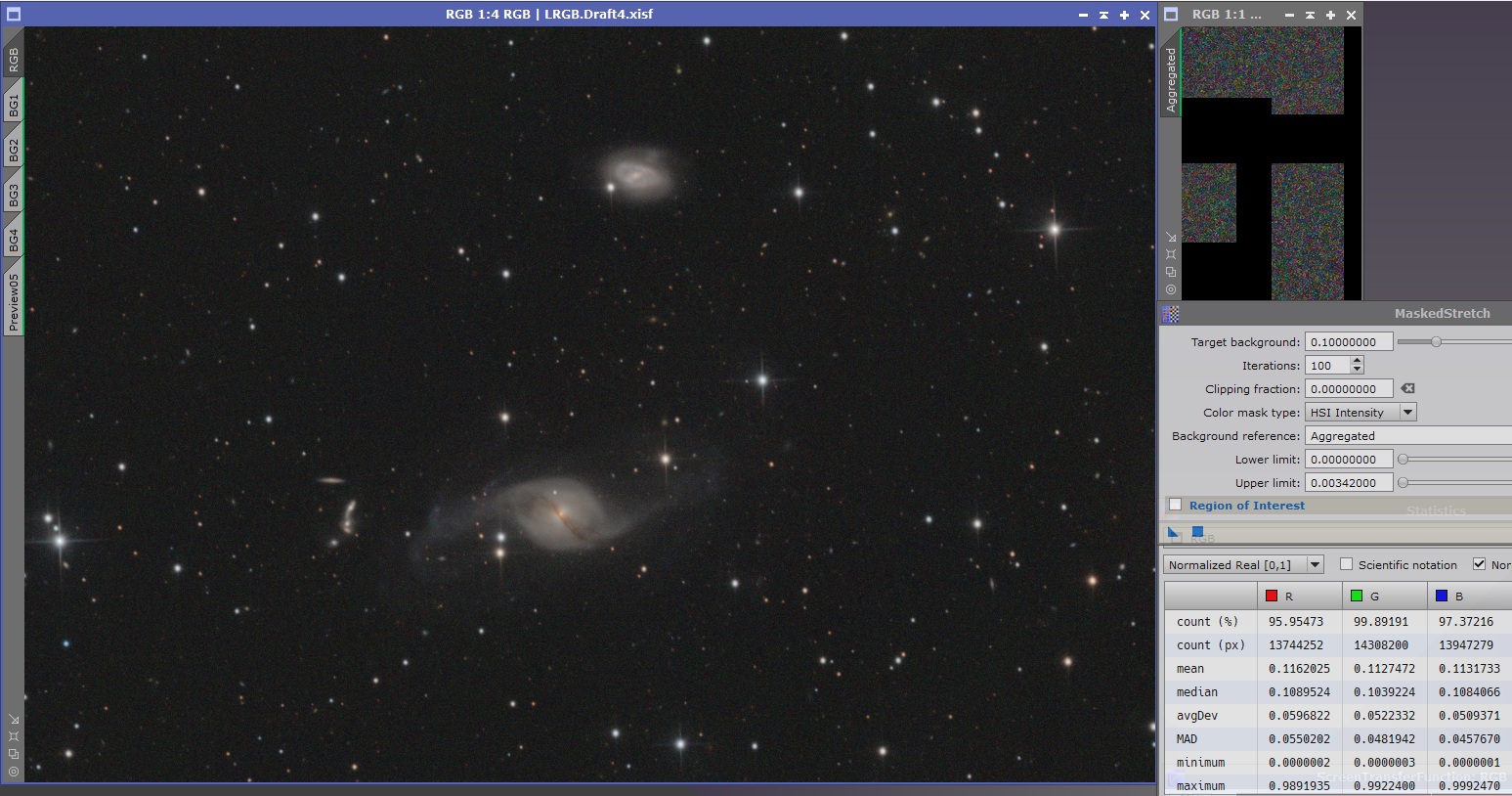Click the Target background slider handle
Image resolution: width=1512 pixels, height=796 pixels.
click(1436, 342)
